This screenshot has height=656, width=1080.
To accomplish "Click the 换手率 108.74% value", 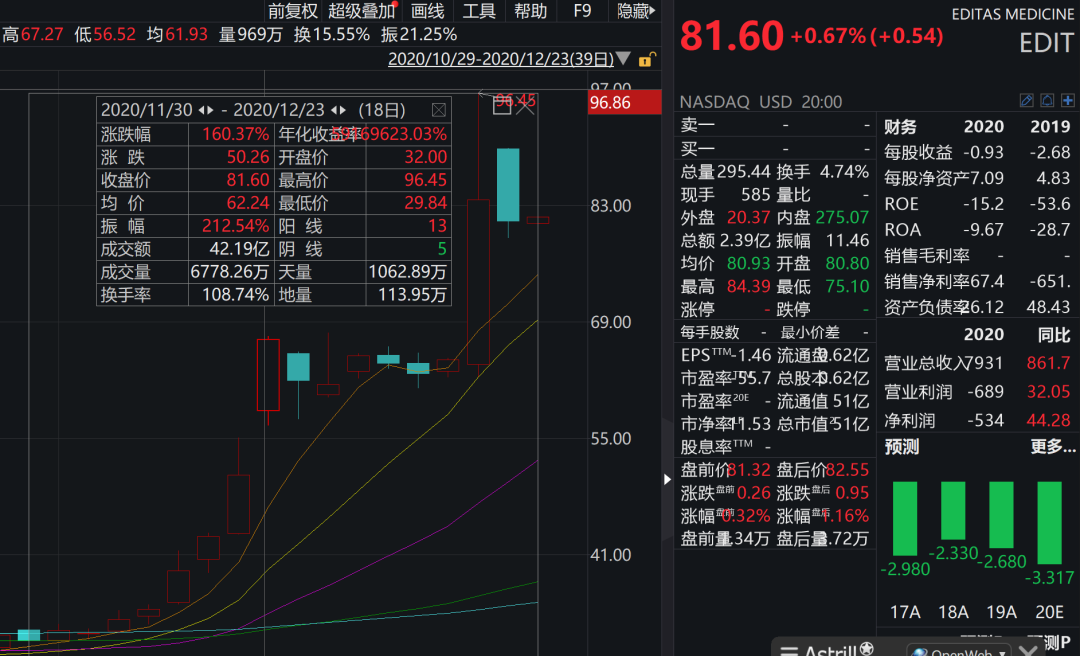I will 235,295.
